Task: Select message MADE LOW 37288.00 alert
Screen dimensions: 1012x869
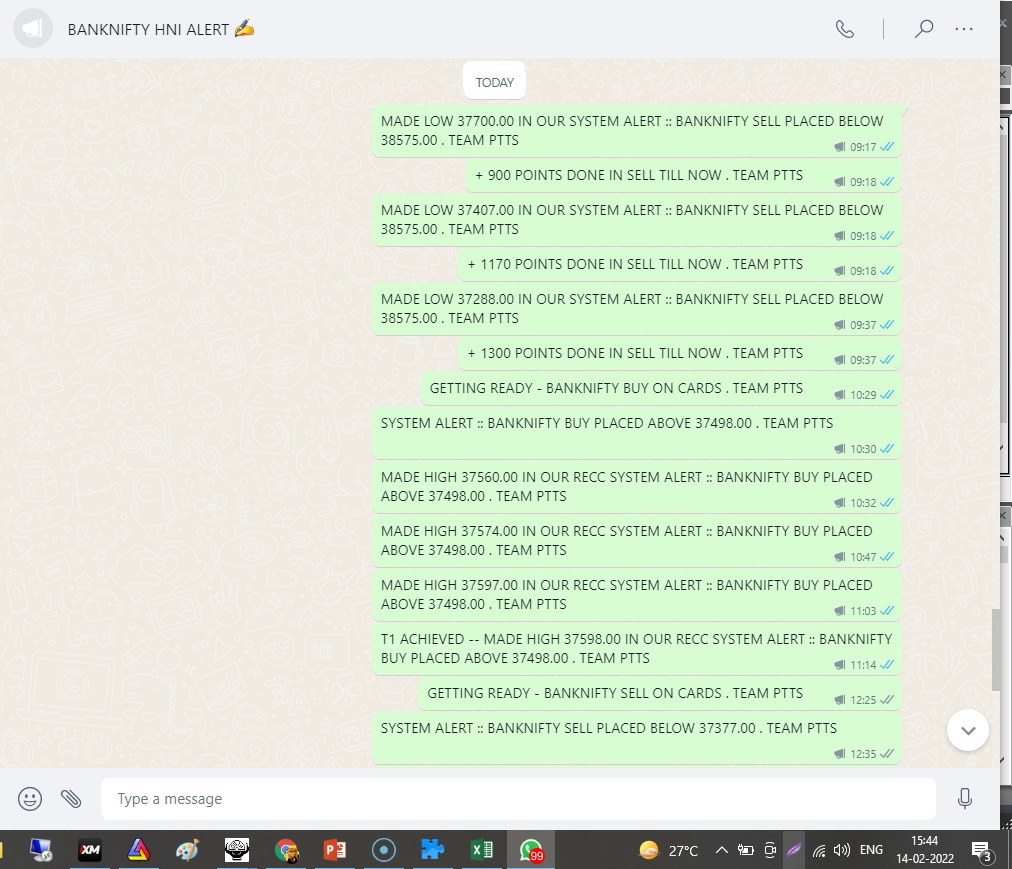Action: click(637, 309)
